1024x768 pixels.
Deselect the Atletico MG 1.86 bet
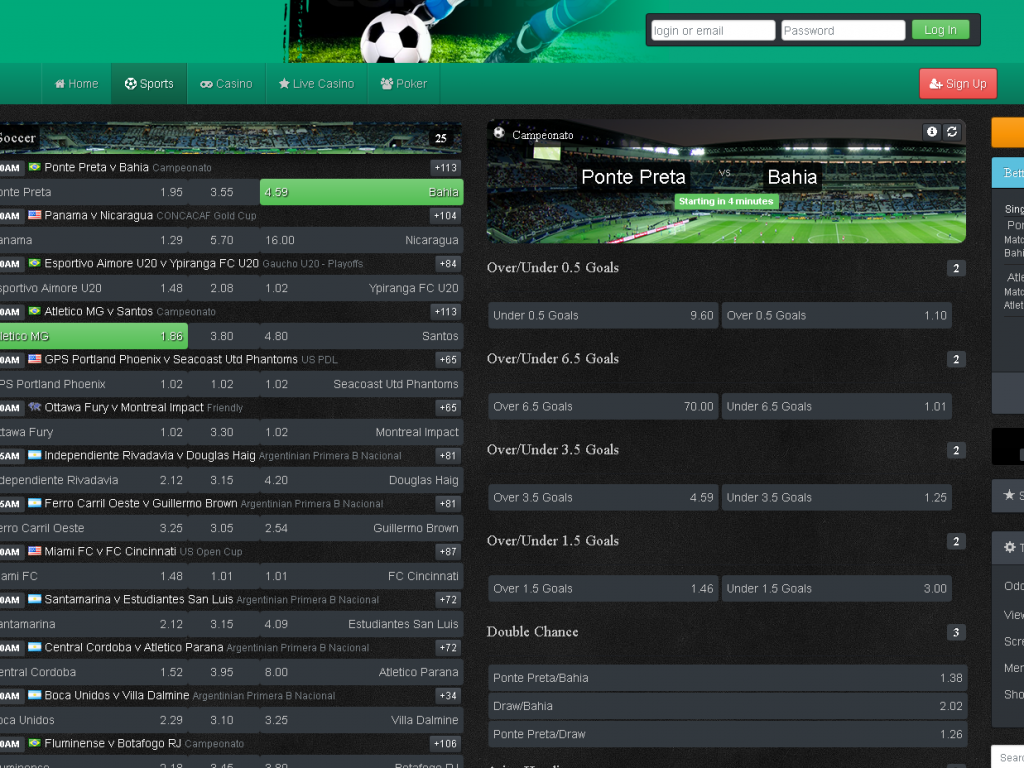tap(93, 336)
